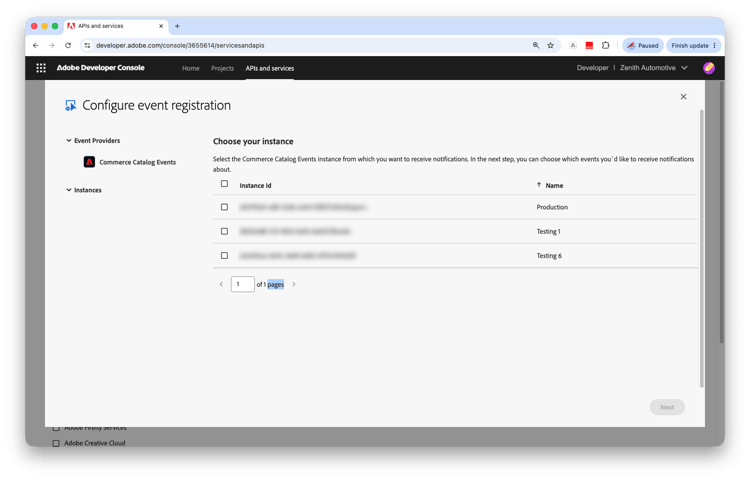The height and width of the screenshot is (480, 750).
Task: Open the Adobe app switcher grid icon
Action: [x=41, y=68]
